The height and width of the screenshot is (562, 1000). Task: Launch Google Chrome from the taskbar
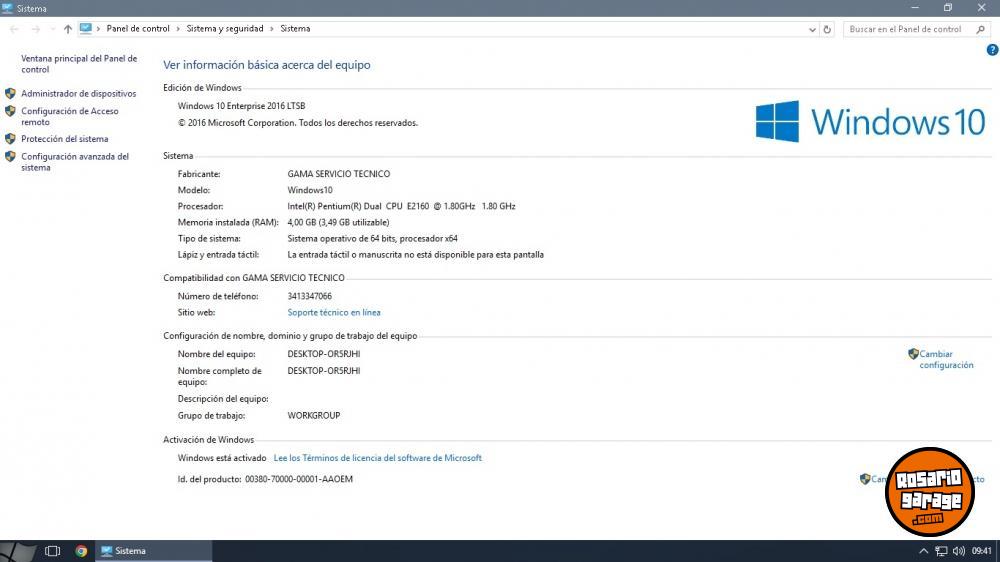point(81,551)
